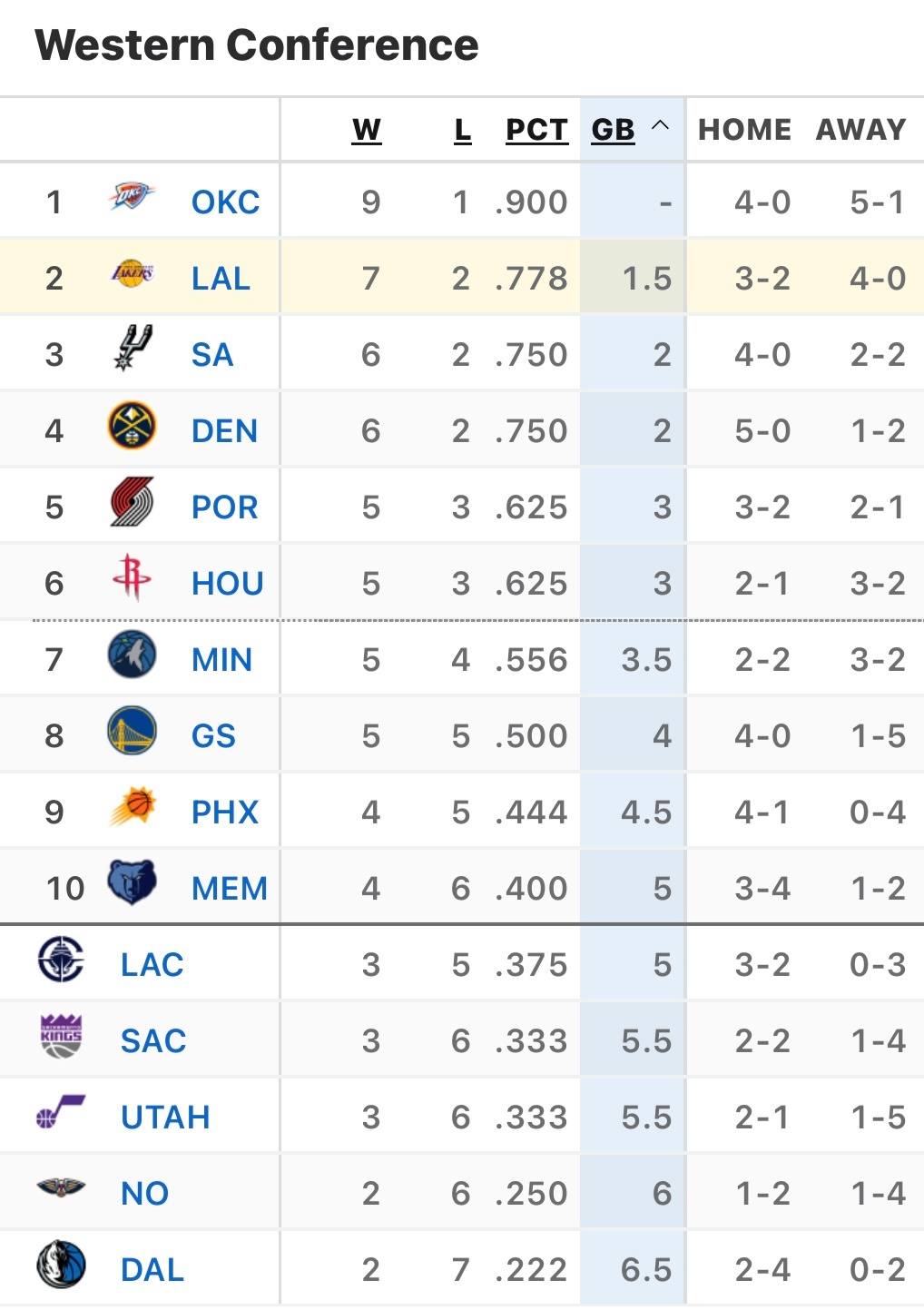Open the LAC team page link
The height and width of the screenshot is (1310, 924).
coord(152,965)
